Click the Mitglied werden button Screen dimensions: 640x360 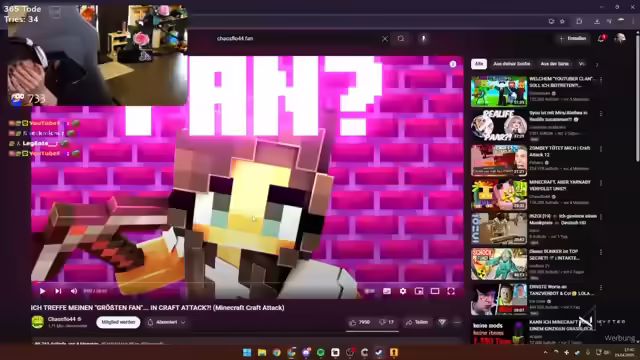click(118, 322)
